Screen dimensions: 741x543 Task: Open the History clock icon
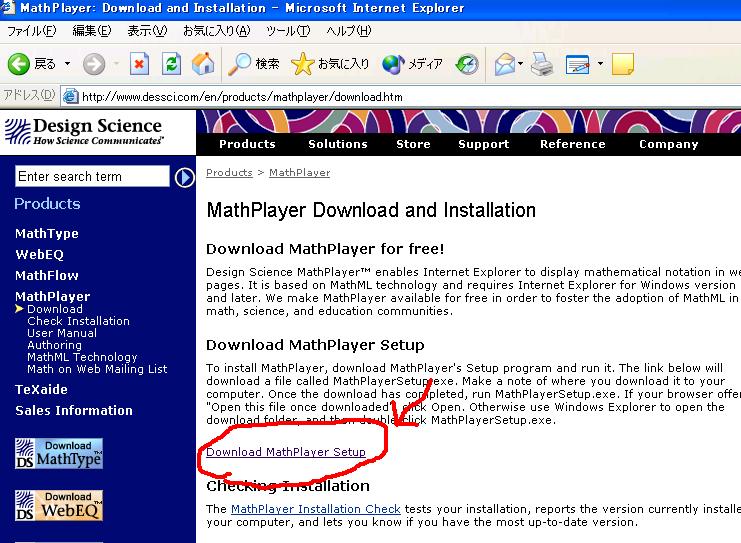pyautogui.click(x=467, y=64)
